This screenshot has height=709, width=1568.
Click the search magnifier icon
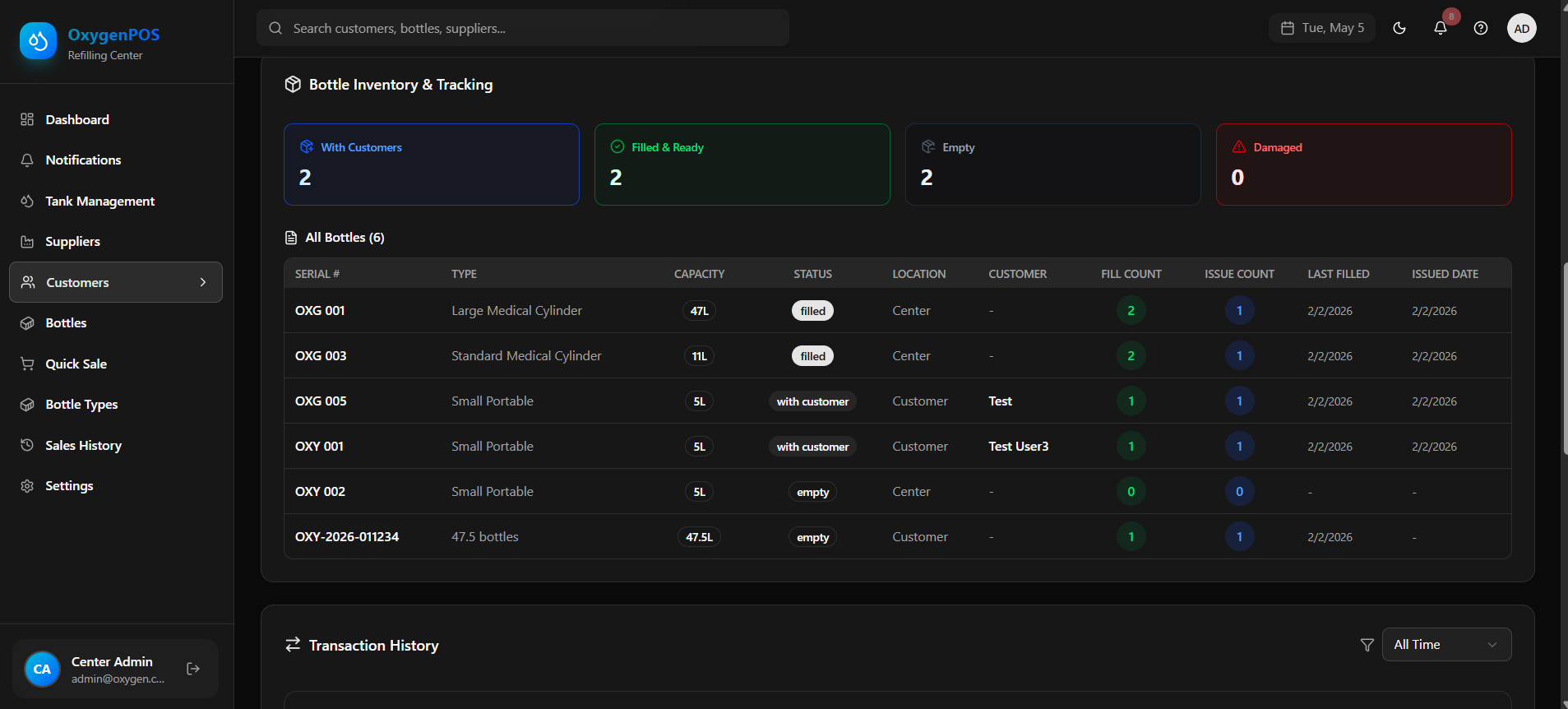pyautogui.click(x=275, y=28)
